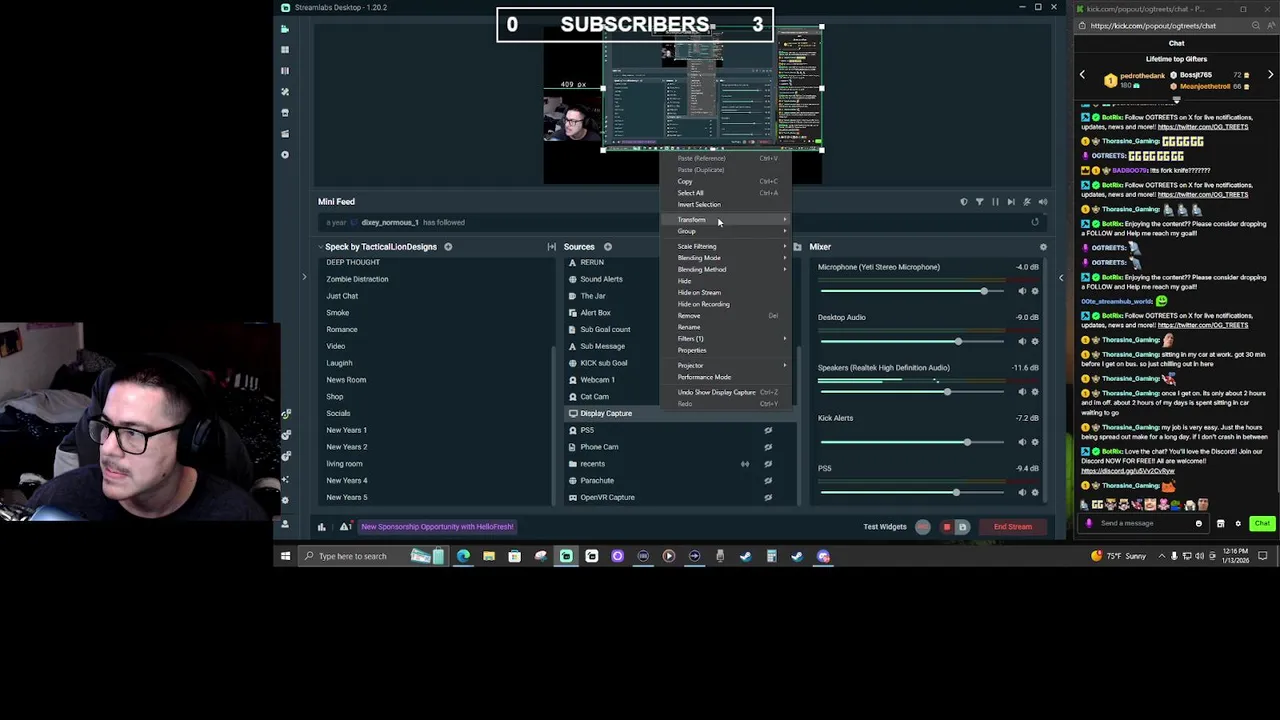The height and width of the screenshot is (720, 1280).
Task: Click the add scene plus icon
Action: click(x=448, y=247)
